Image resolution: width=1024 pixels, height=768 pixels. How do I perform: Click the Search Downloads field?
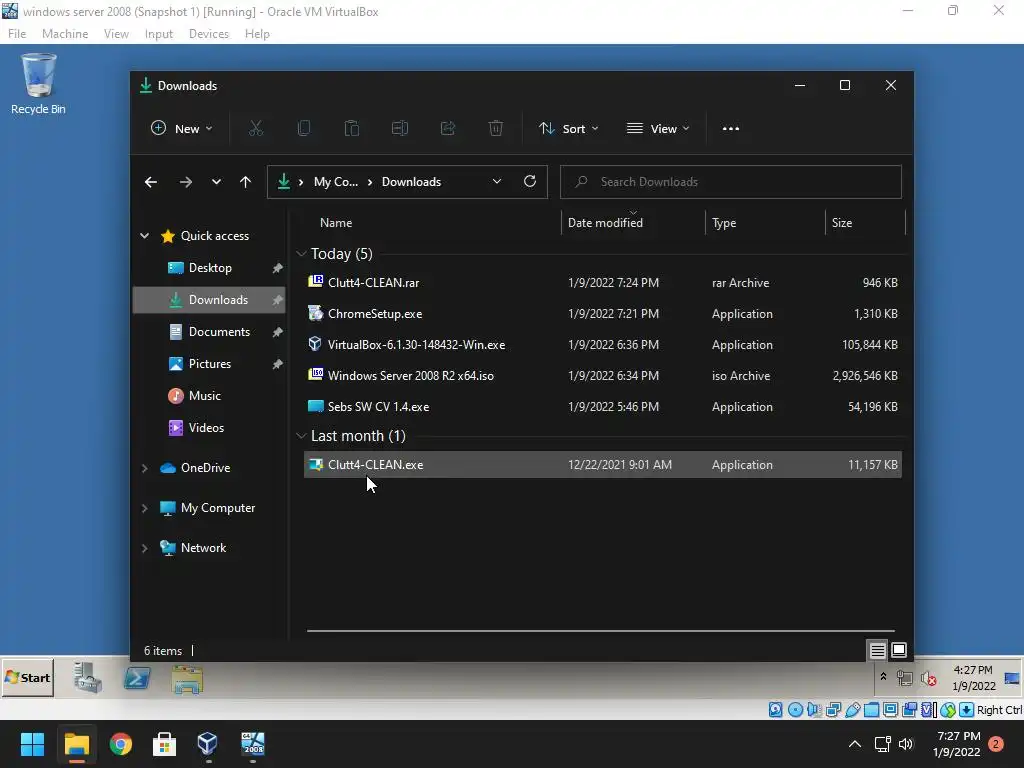click(x=731, y=182)
